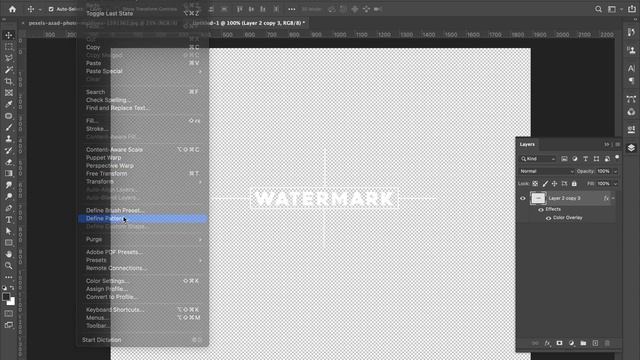The height and width of the screenshot is (360, 640).
Task: Select the Rectangular Marquee tool
Action: click(x=9, y=47)
